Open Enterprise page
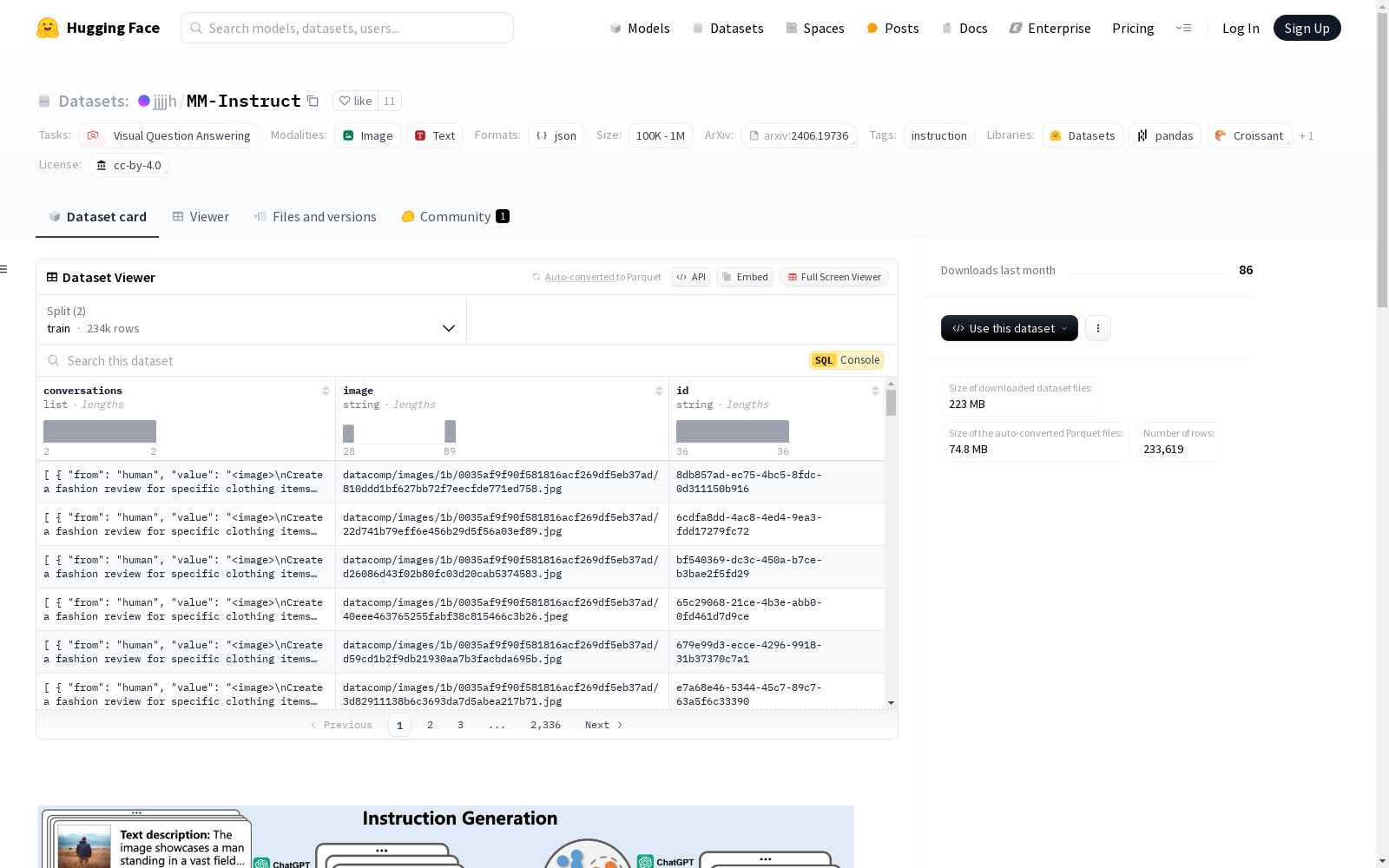The height and width of the screenshot is (868, 1389). [x=1050, y=28]
